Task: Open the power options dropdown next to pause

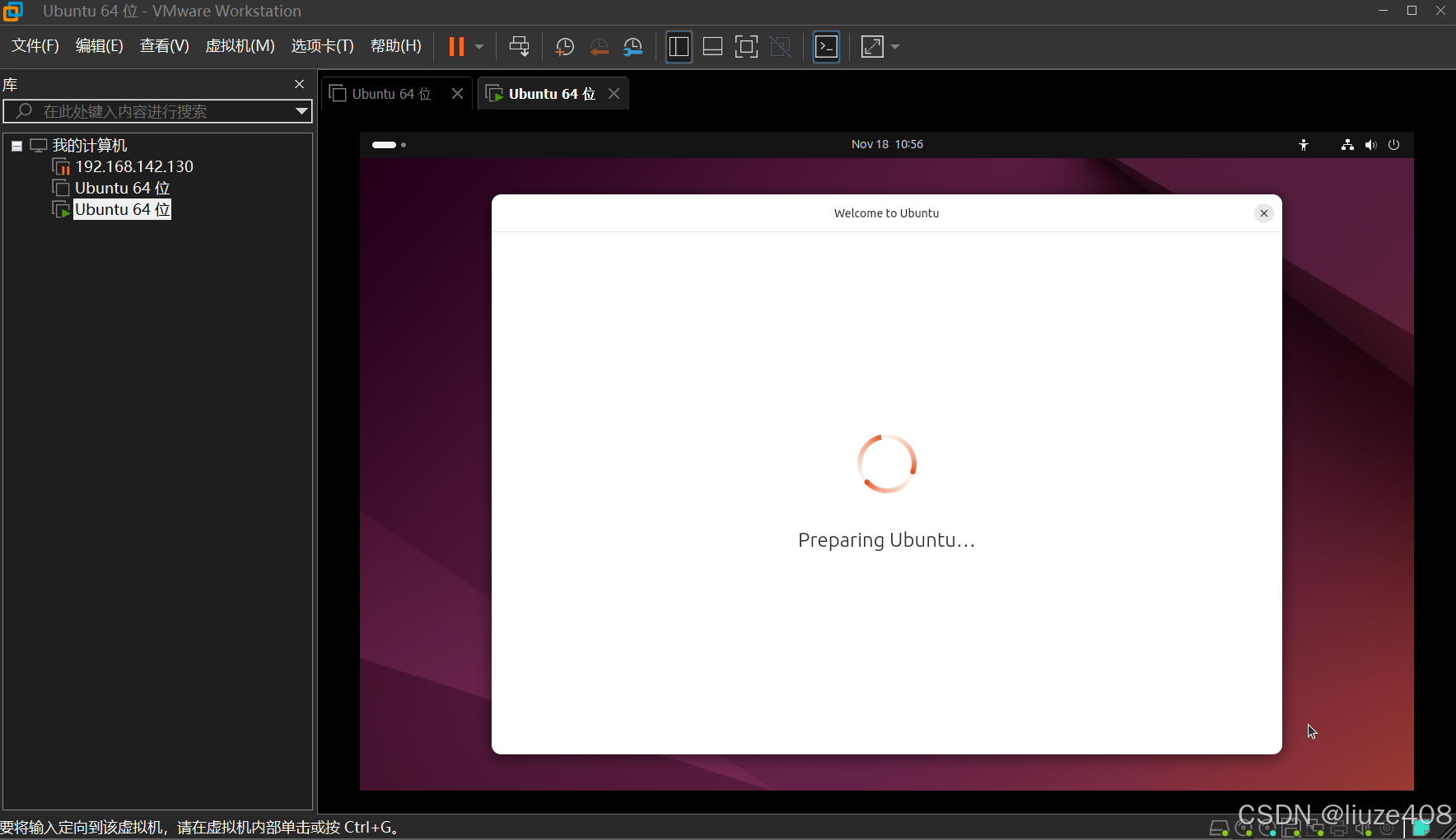Action: tap(479, 47)
